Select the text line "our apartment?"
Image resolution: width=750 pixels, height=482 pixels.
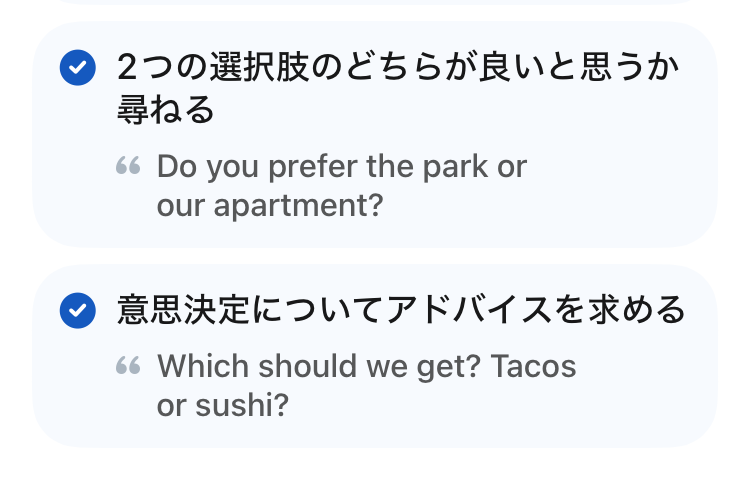click(270, 205)
